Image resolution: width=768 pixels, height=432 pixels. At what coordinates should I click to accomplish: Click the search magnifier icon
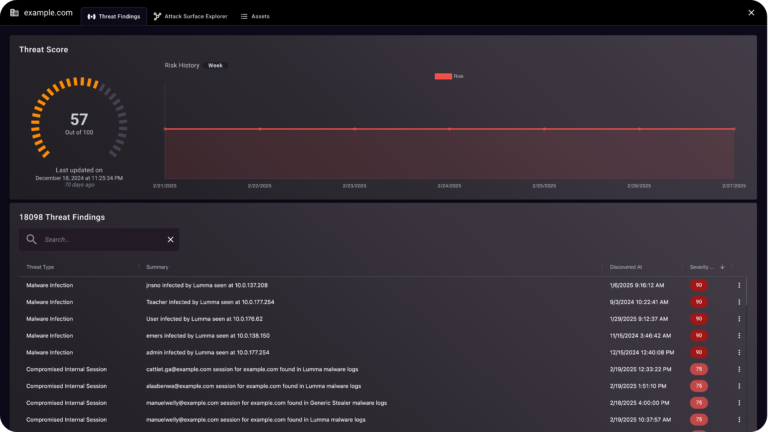[x=31, y=239]
